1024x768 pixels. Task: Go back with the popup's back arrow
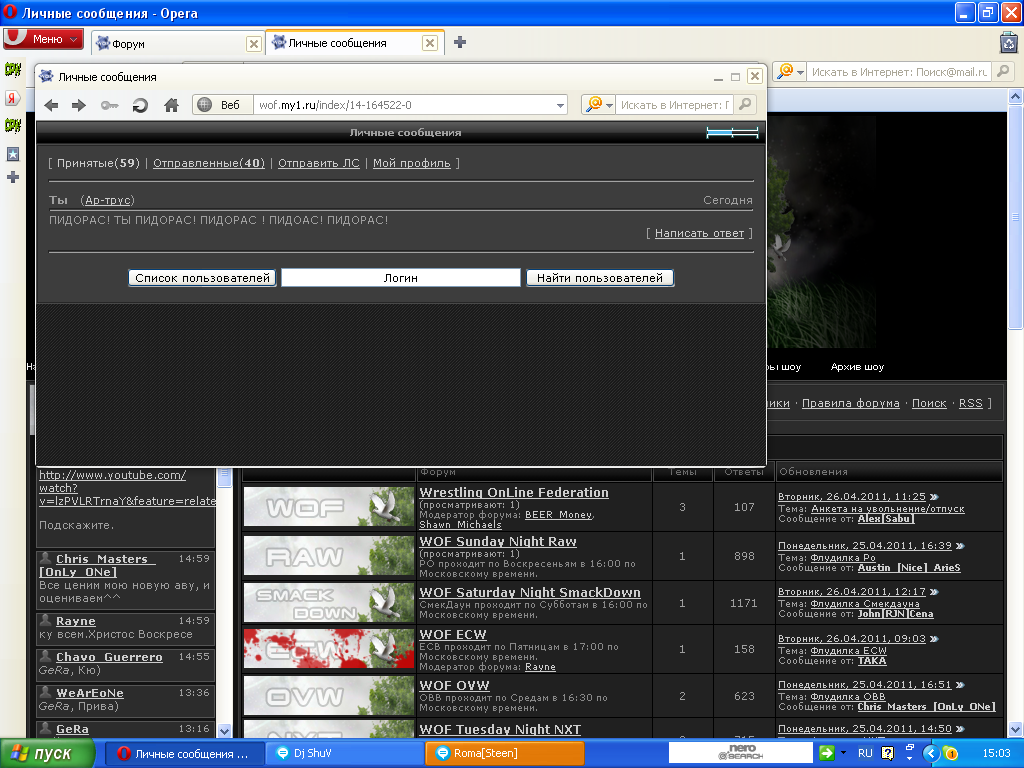tap(52, 105)
